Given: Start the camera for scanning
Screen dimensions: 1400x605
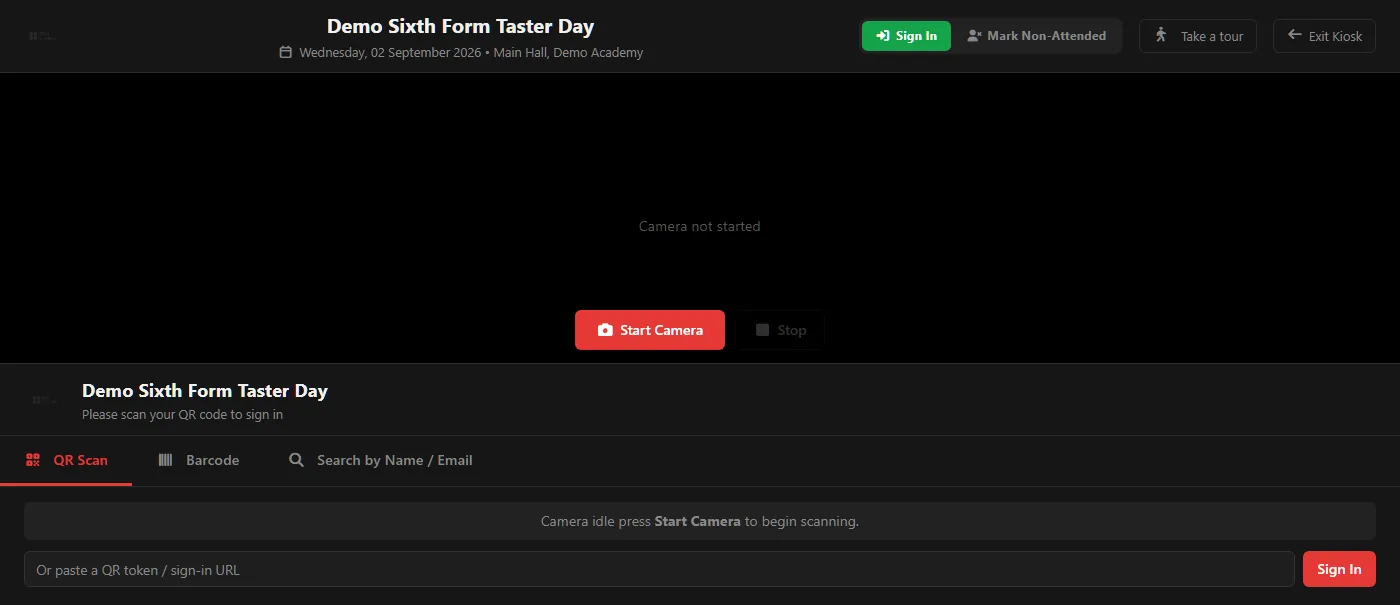Looking at the screenshot, I should click(x=650, y=330).
